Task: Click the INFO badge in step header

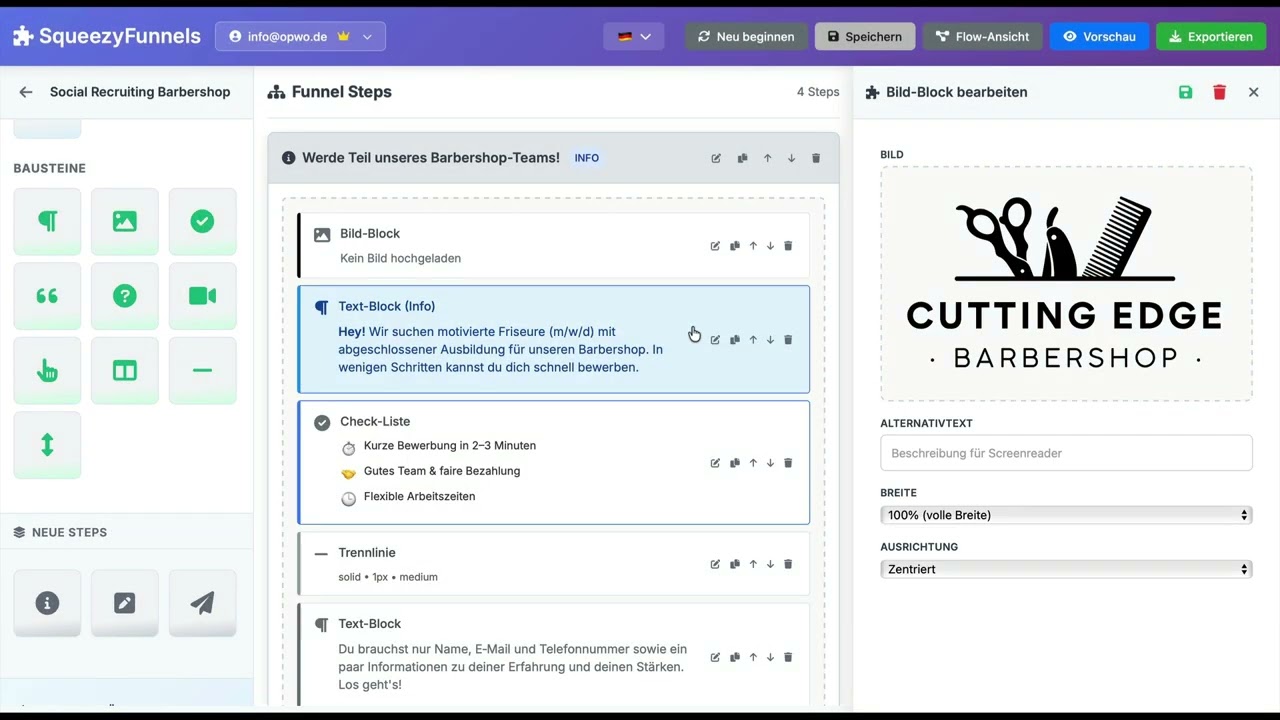Action: click(587, 158)
